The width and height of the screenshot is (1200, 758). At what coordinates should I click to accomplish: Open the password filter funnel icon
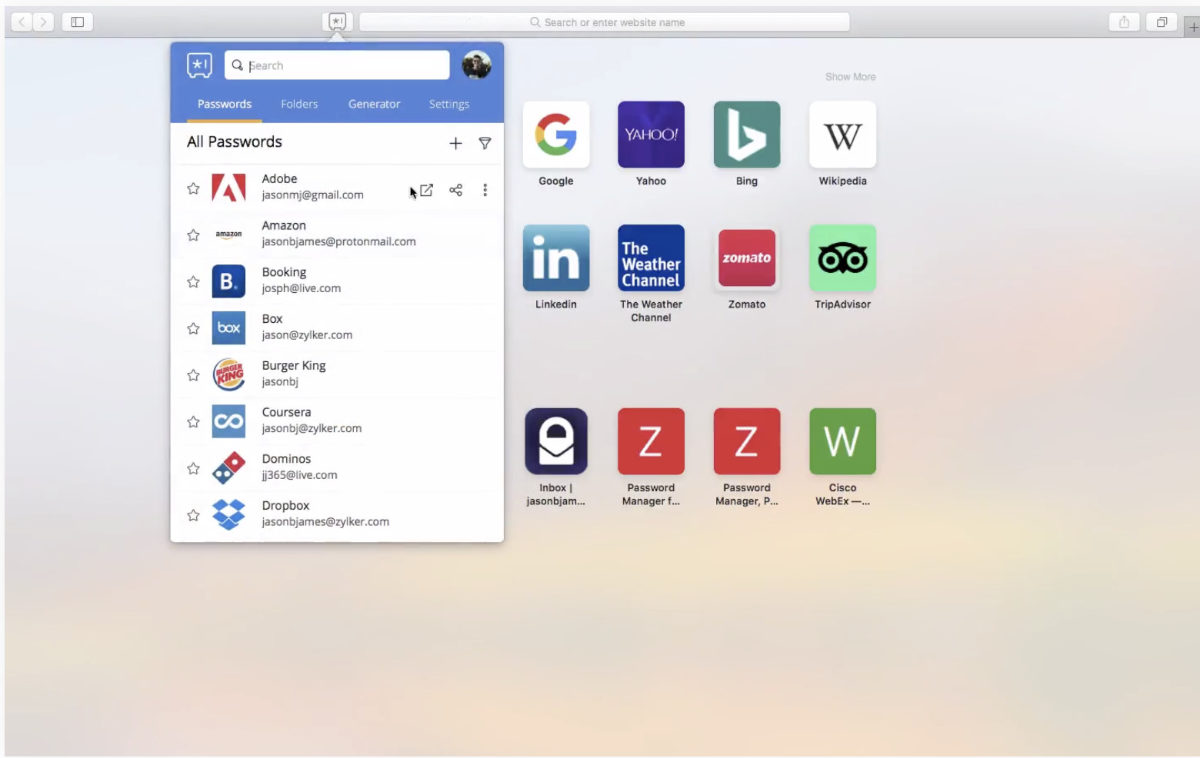(485, 143)
